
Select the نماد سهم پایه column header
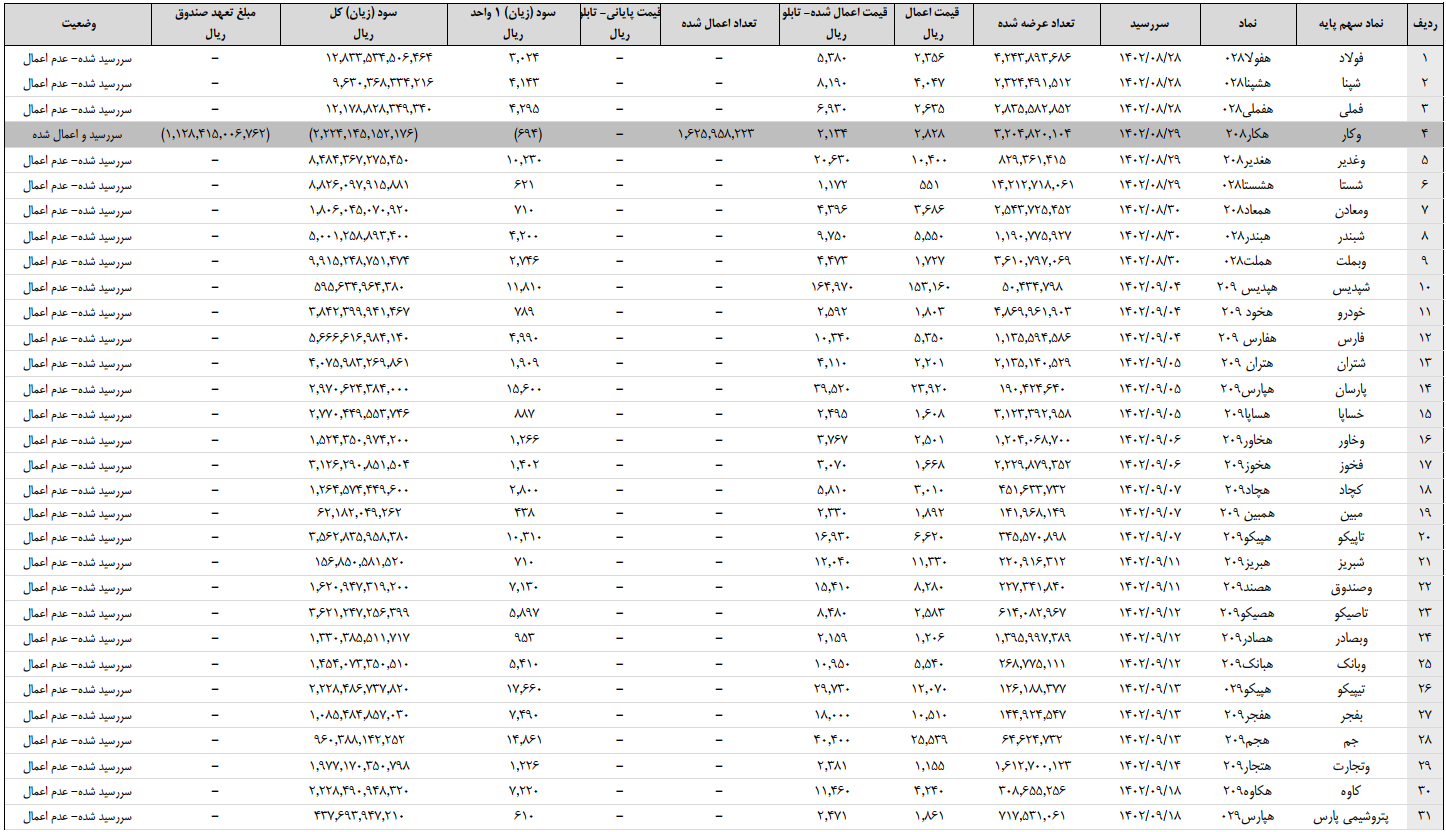click(x=1350, y=22)
